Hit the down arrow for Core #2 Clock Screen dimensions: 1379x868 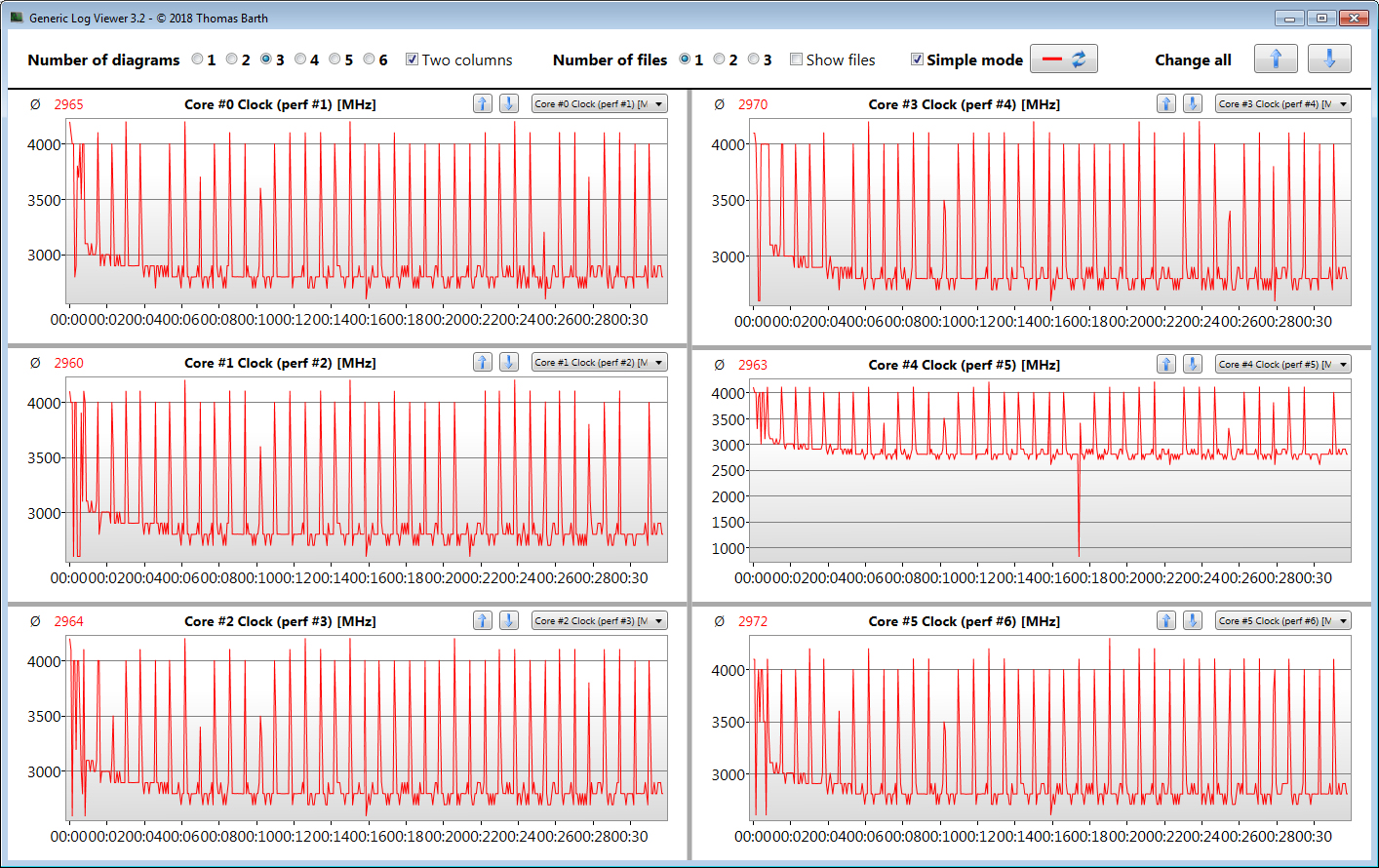tap(509, 620)
